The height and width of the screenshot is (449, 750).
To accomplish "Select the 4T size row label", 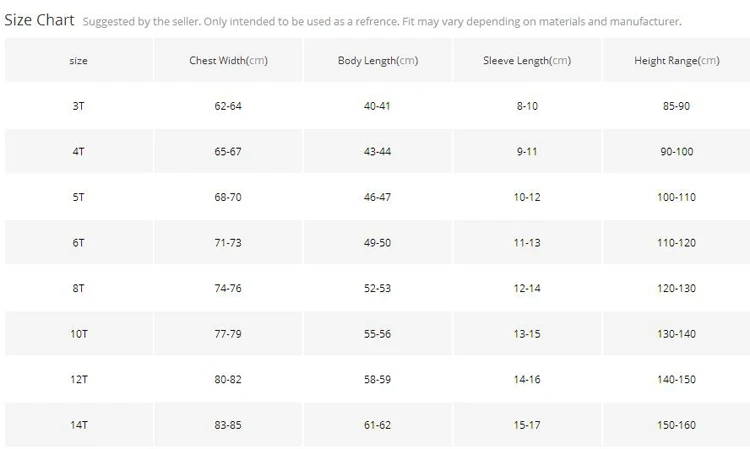I will (78, 151).
